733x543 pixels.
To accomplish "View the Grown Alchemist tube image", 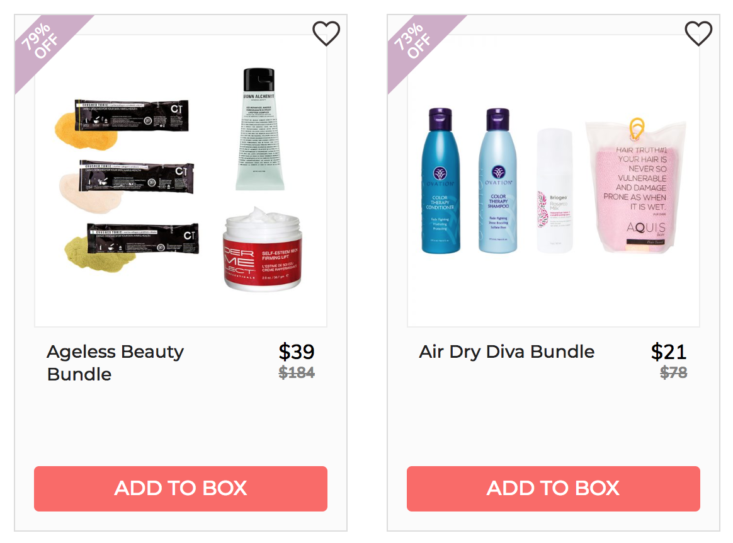I will tap(259, 129).
